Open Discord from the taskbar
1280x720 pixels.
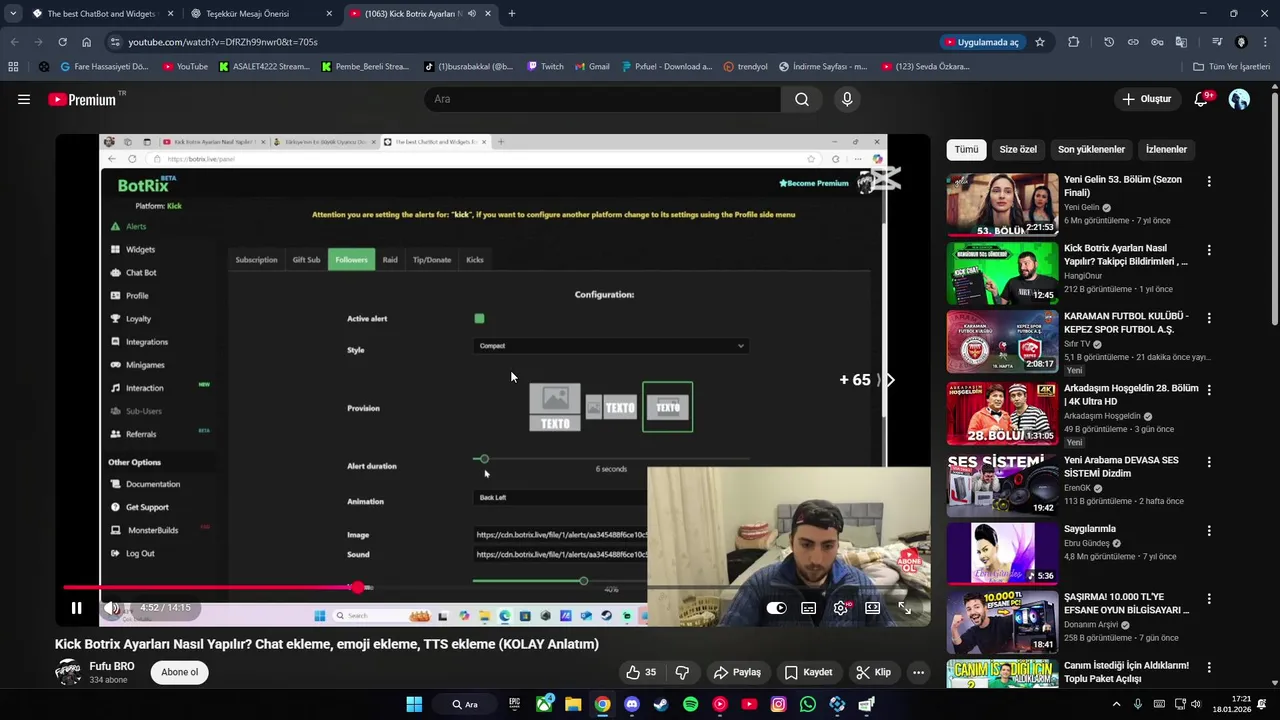point(631,704)
